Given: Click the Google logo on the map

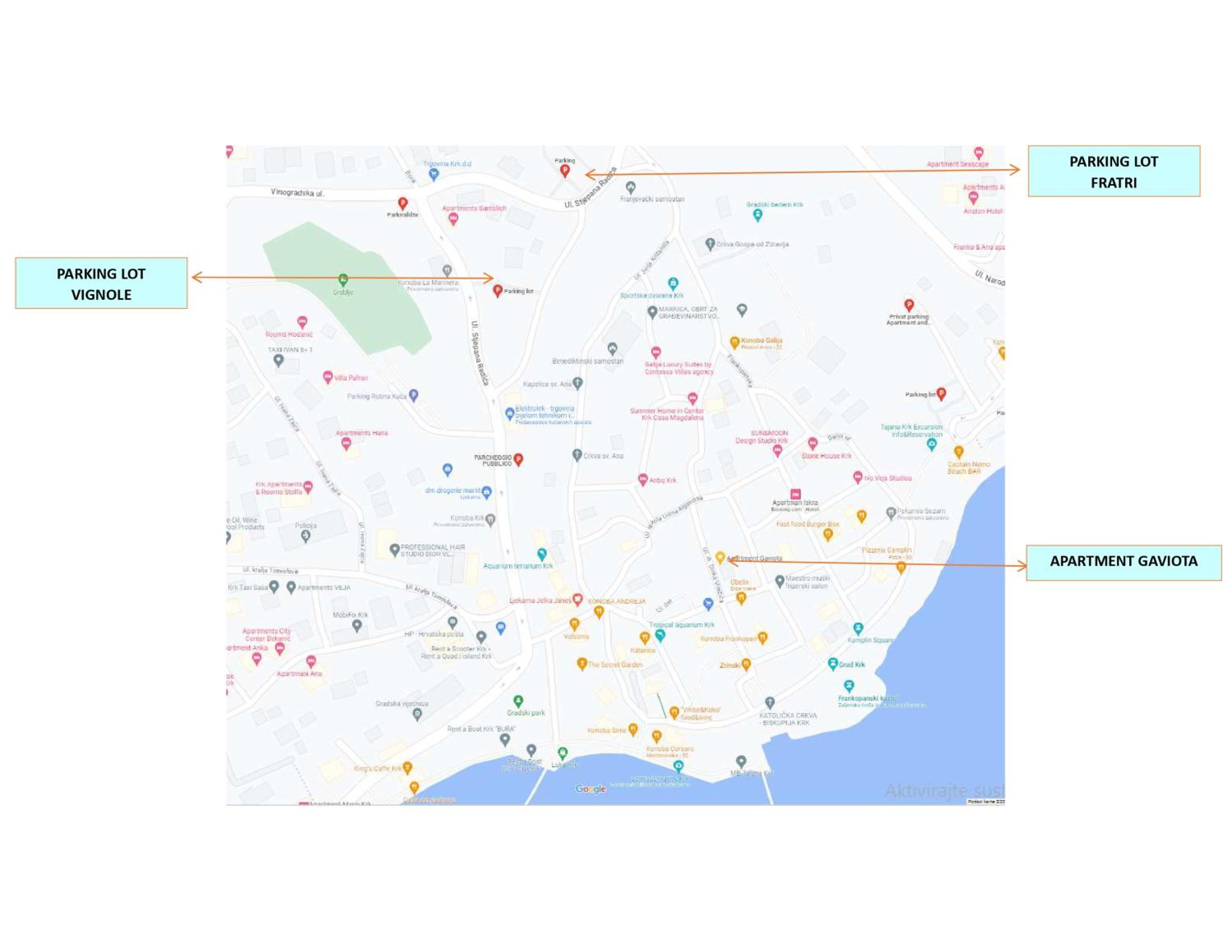Looking at the screenshot, I should tap(591, 789).
